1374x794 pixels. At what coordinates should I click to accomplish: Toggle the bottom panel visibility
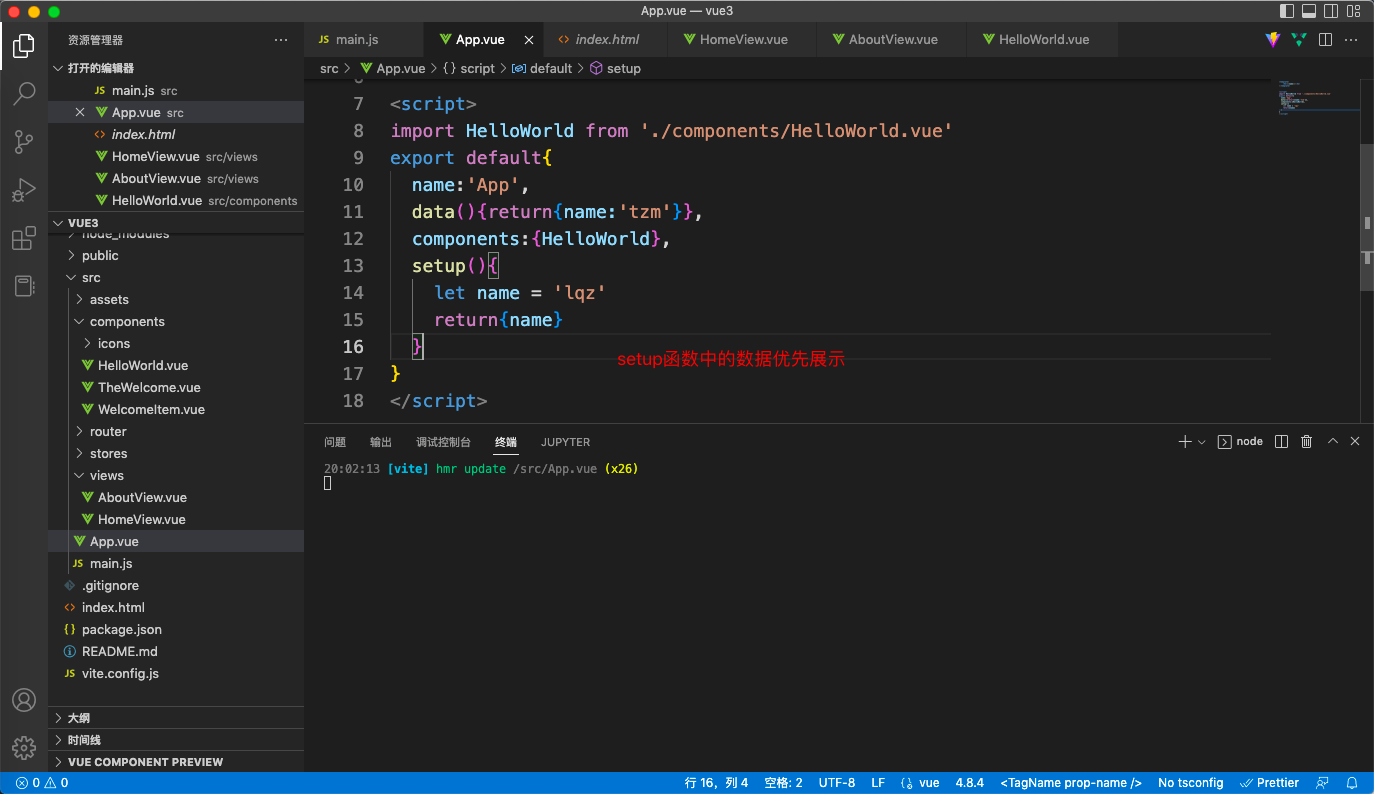(x=1311, y=11)
